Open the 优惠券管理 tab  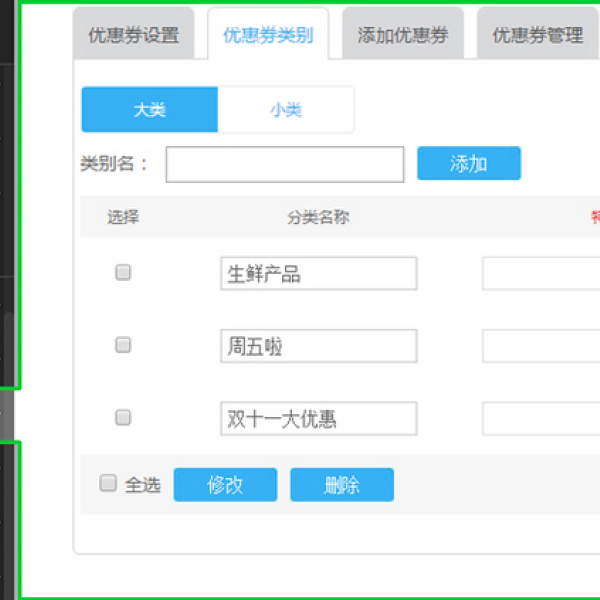click(537, 35)
